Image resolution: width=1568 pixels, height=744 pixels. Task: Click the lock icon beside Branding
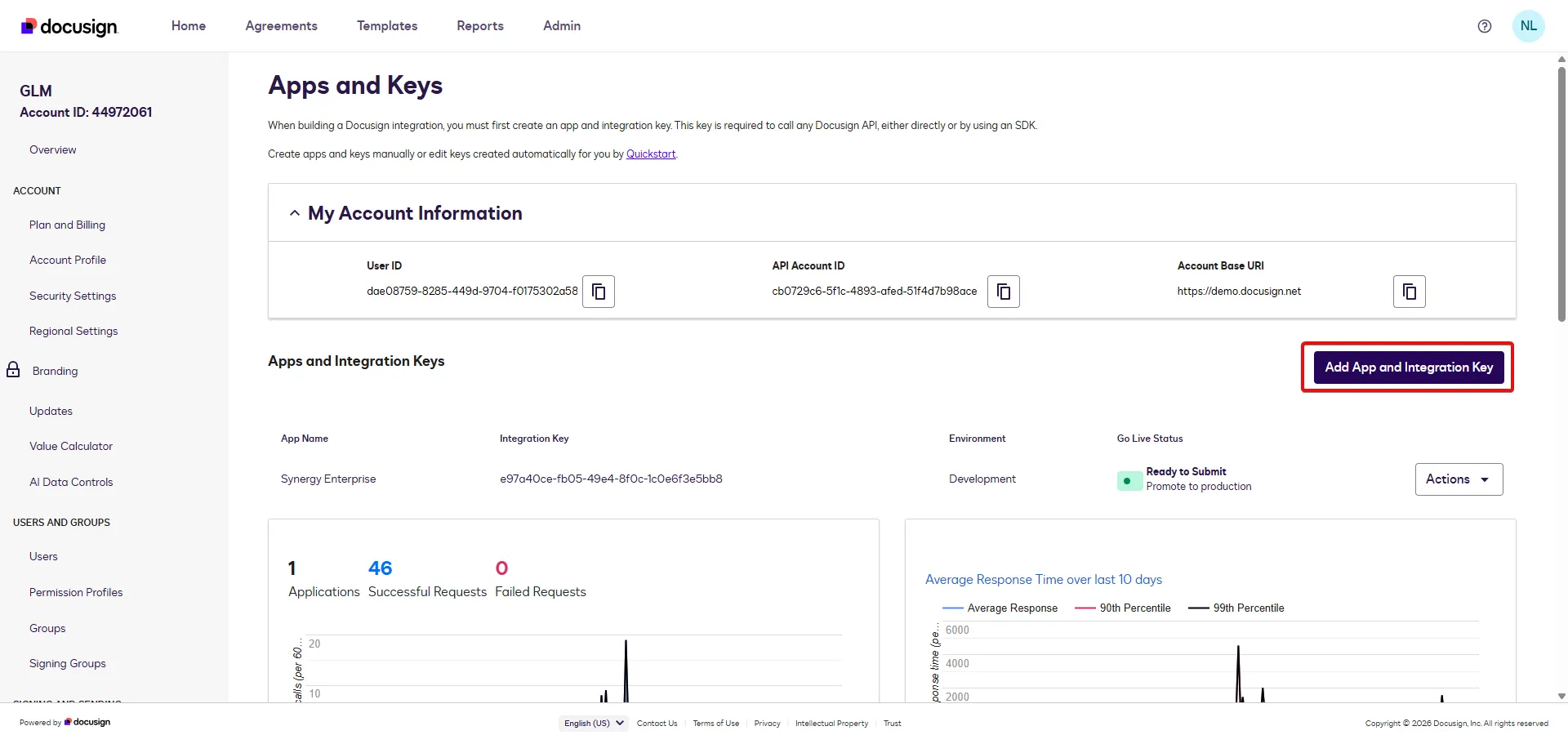tap(14, 369)
